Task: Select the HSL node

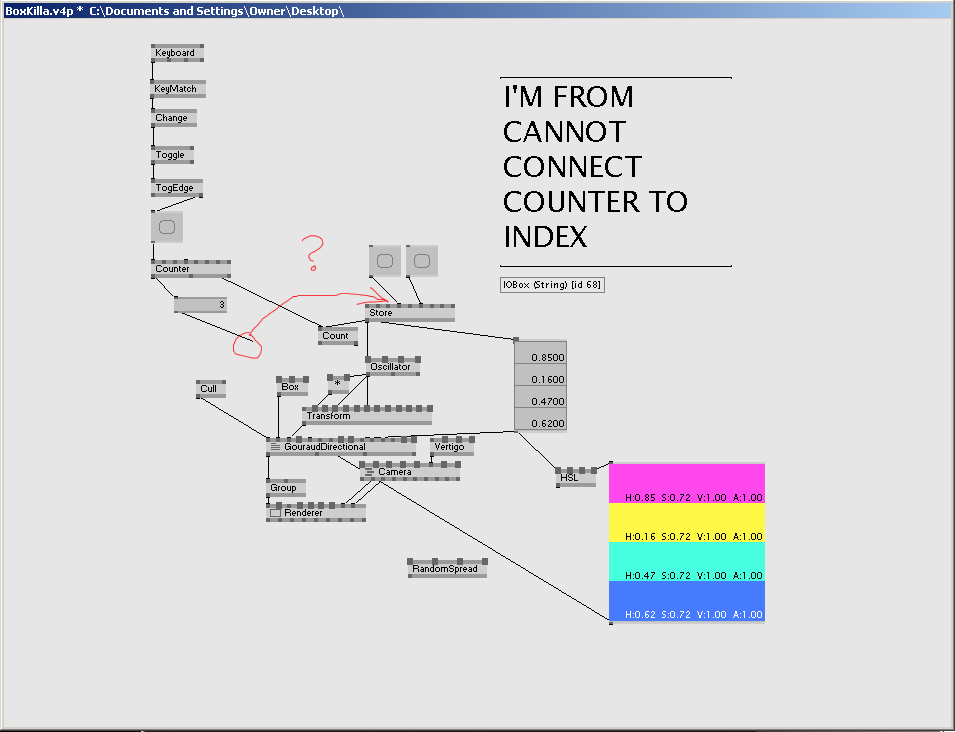Action: 576,478
